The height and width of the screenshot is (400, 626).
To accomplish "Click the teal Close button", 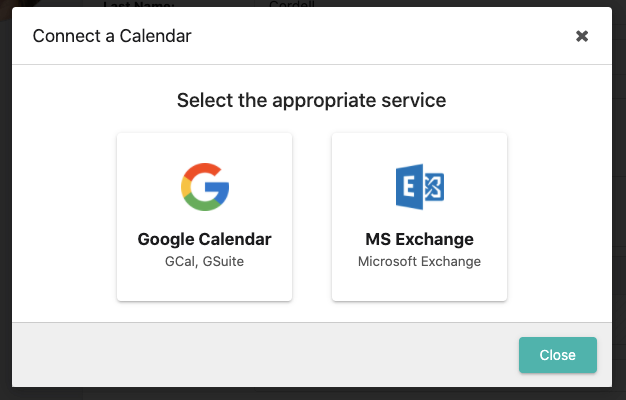I will [x=558, y=355].
